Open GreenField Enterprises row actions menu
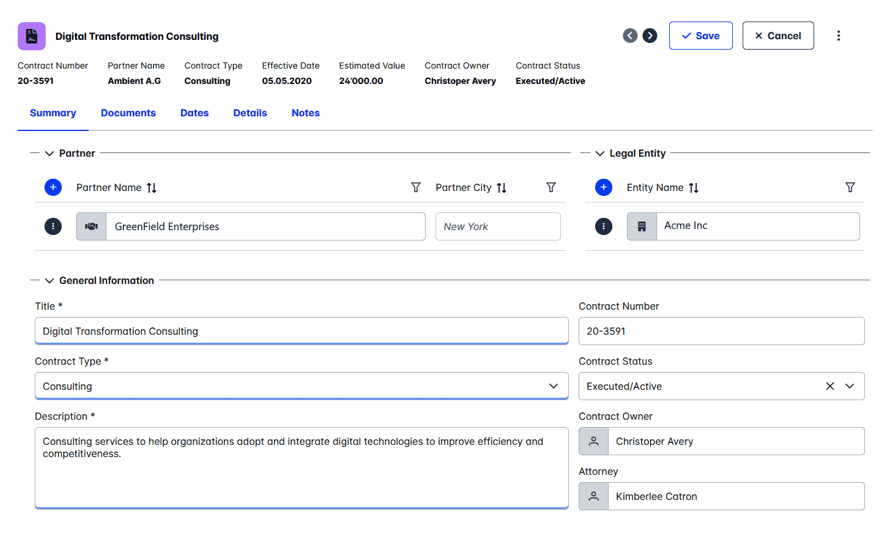The width and height of the screenshot is (880, 536). (x=53, y=227)
